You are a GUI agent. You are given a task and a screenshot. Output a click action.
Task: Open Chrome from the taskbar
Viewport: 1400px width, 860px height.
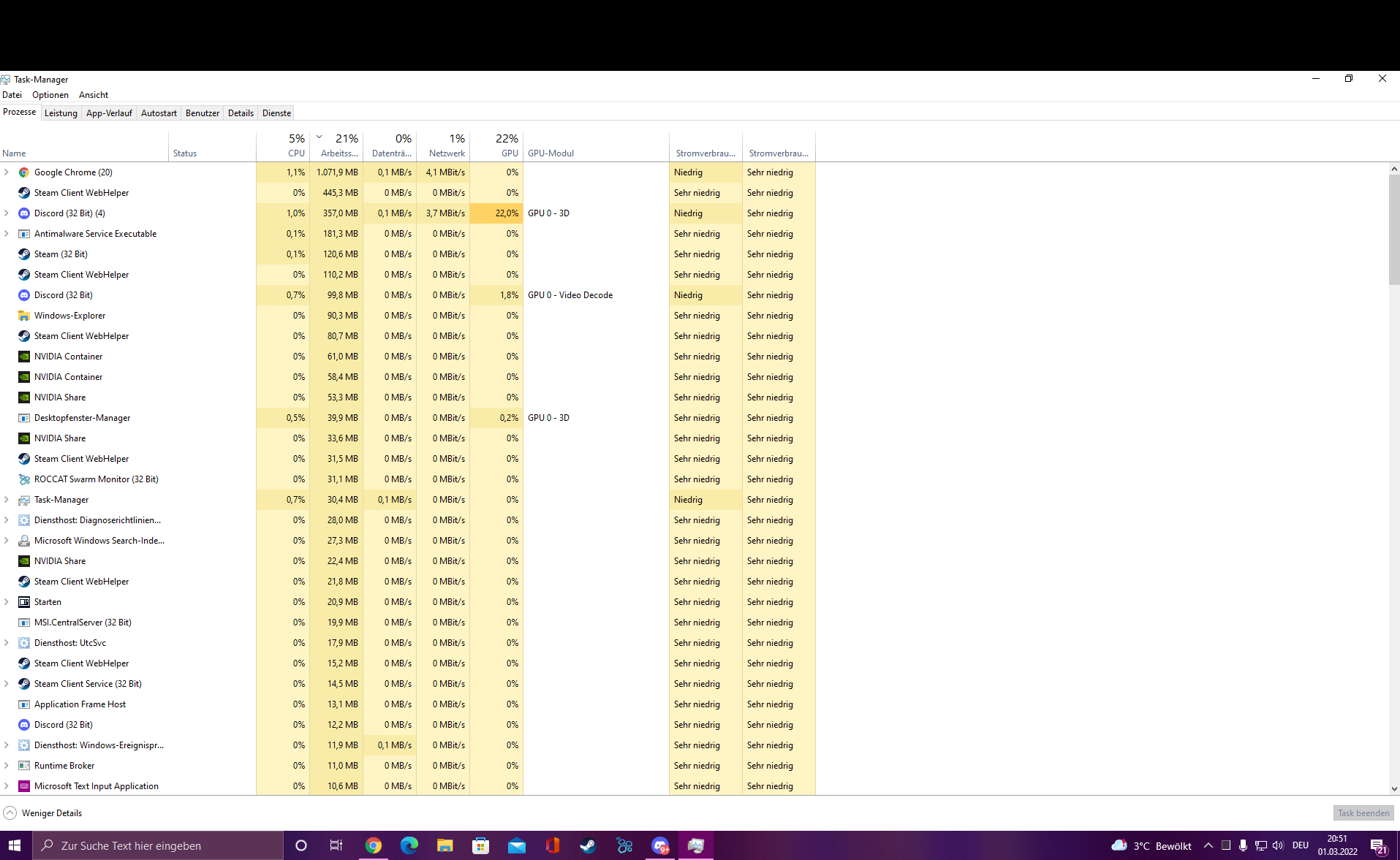374,845
